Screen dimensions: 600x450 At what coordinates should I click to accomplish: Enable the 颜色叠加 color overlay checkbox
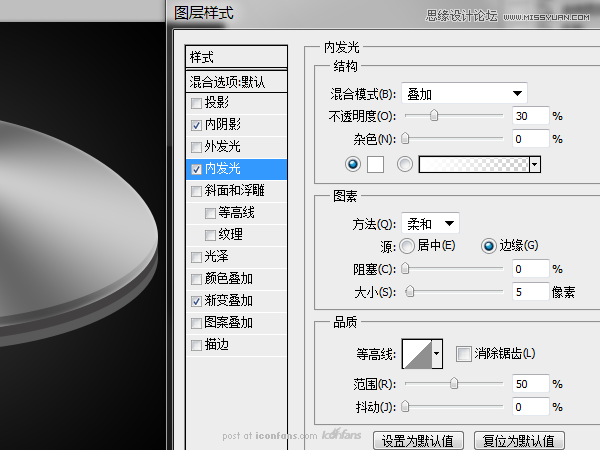pyautogui.click(x=196, y=279)
